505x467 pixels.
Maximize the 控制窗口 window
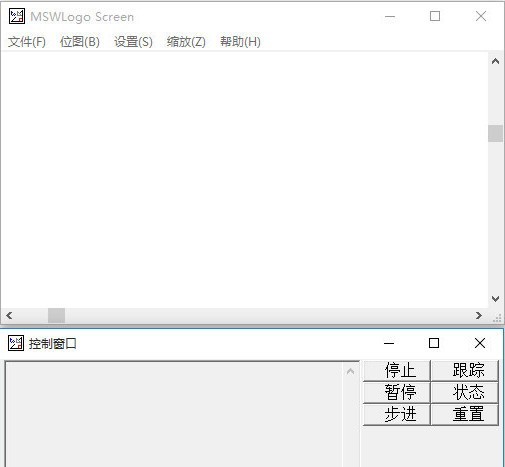pyautogui.click(x=434, y=343)
